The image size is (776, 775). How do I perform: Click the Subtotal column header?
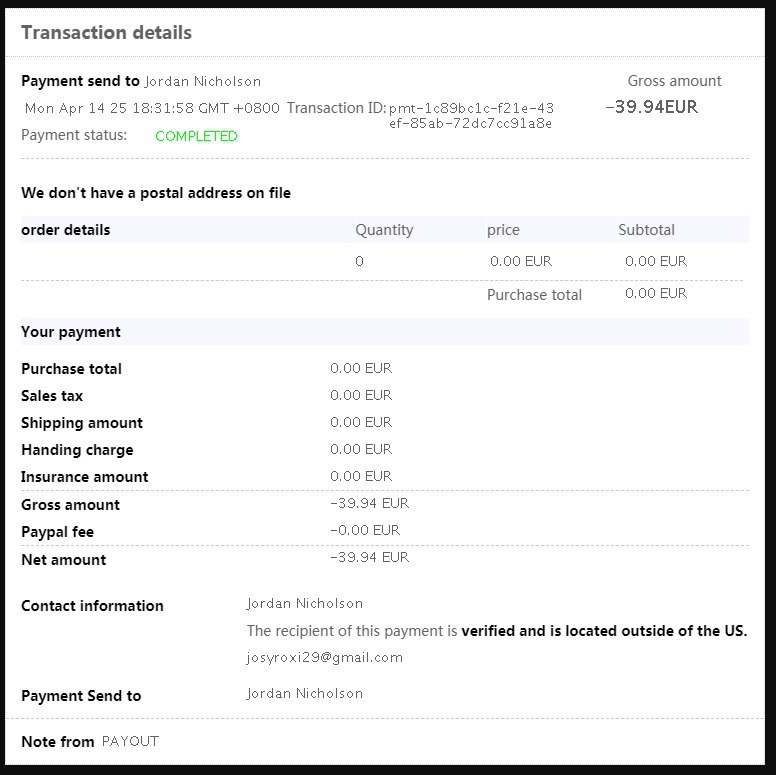646,230
